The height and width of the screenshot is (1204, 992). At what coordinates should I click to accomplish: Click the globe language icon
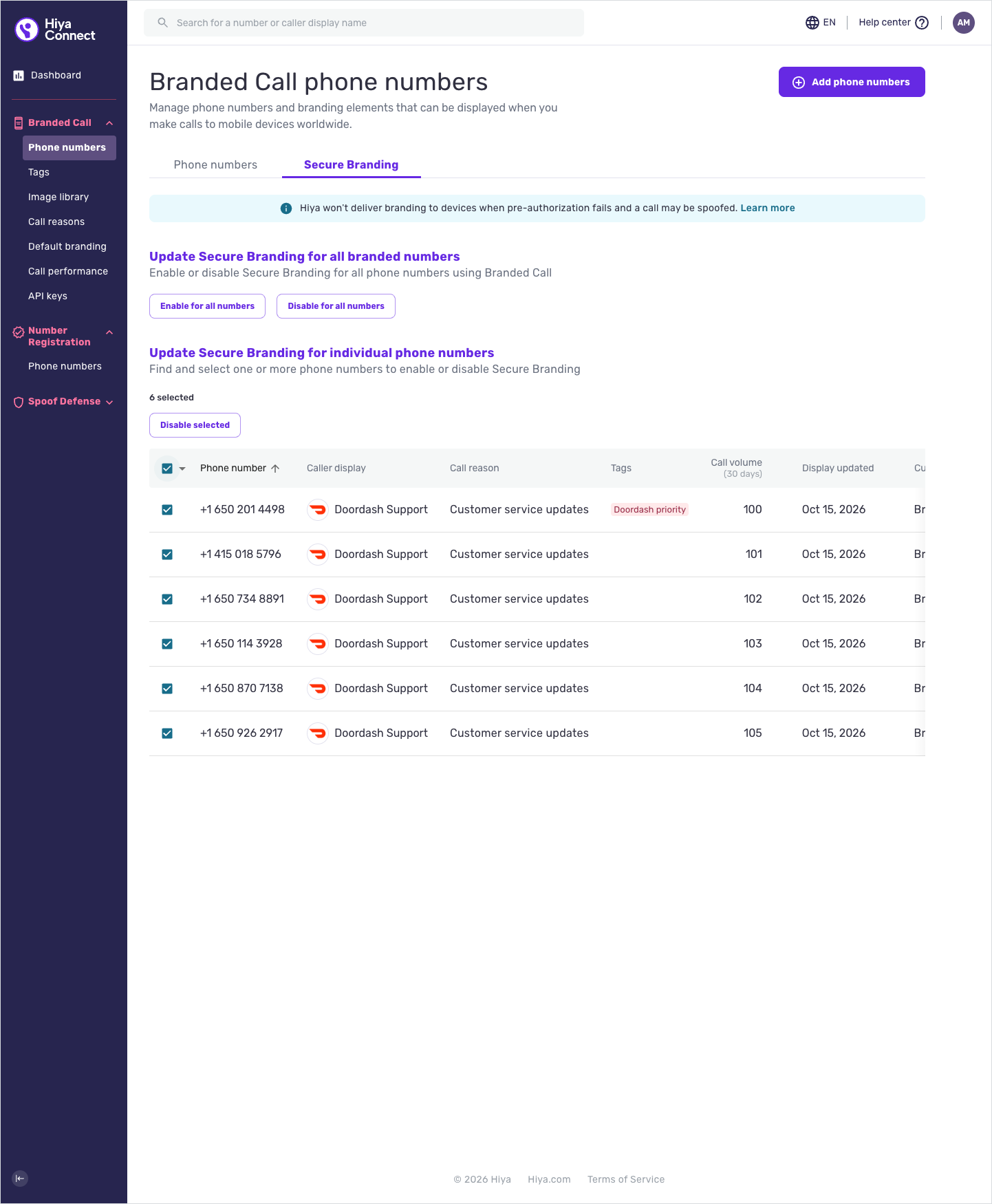(812, 23)
